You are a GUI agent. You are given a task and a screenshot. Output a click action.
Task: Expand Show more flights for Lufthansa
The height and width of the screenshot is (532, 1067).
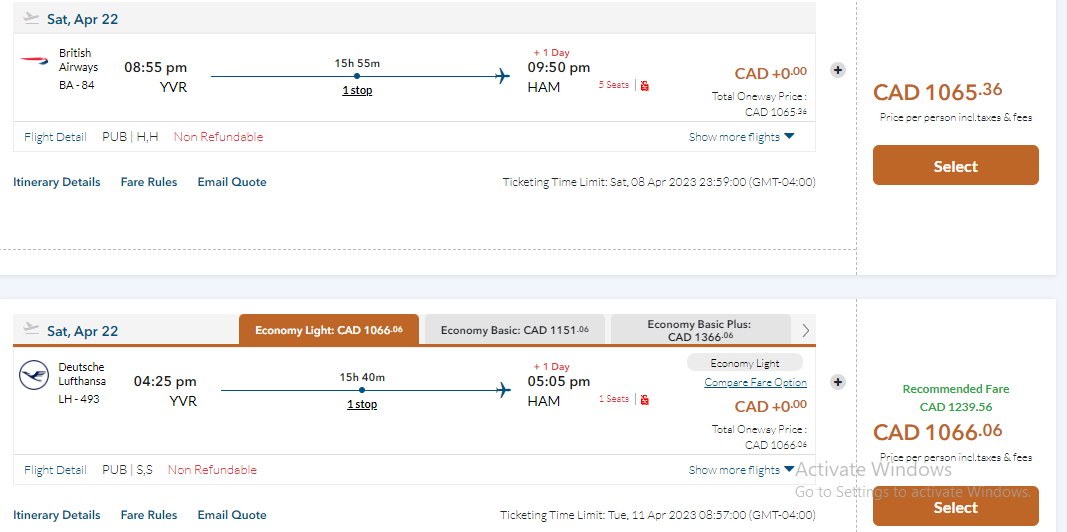tap(741, 470)
